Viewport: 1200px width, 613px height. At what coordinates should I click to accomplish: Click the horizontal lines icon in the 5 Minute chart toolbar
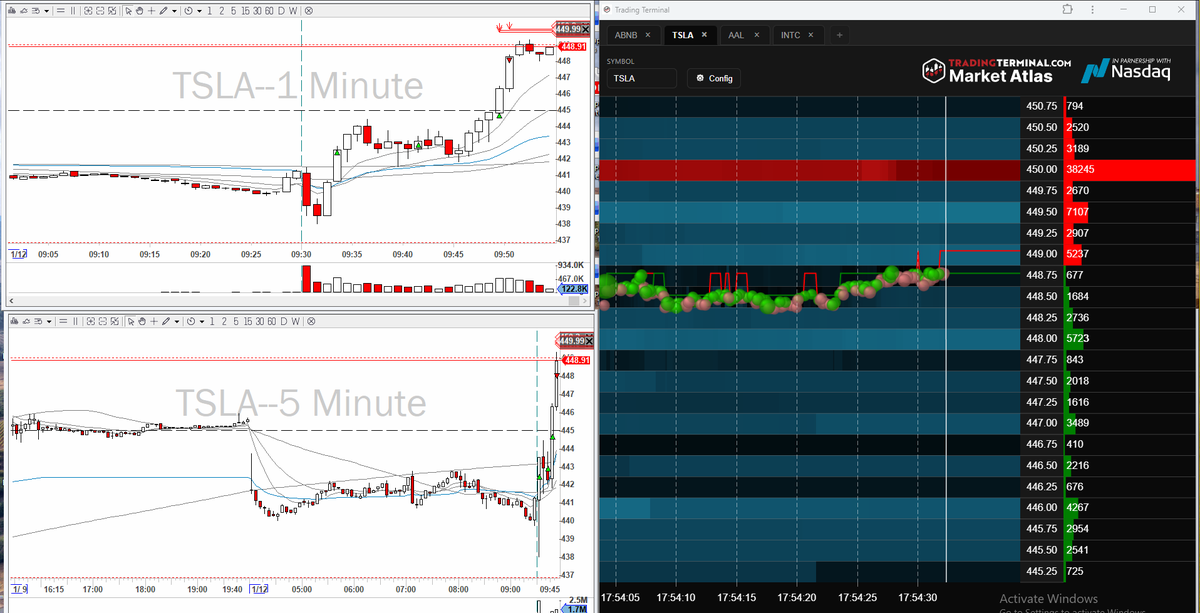(61, 321)
